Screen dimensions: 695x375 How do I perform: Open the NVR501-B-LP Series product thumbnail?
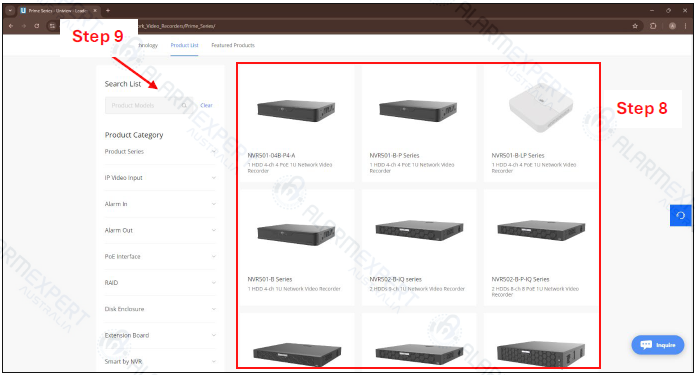[541, 109]
